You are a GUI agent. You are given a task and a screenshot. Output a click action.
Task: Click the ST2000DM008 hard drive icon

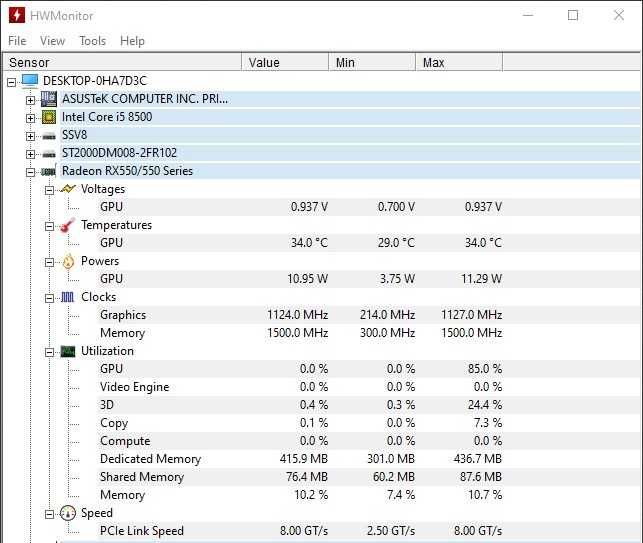(49, 154)
